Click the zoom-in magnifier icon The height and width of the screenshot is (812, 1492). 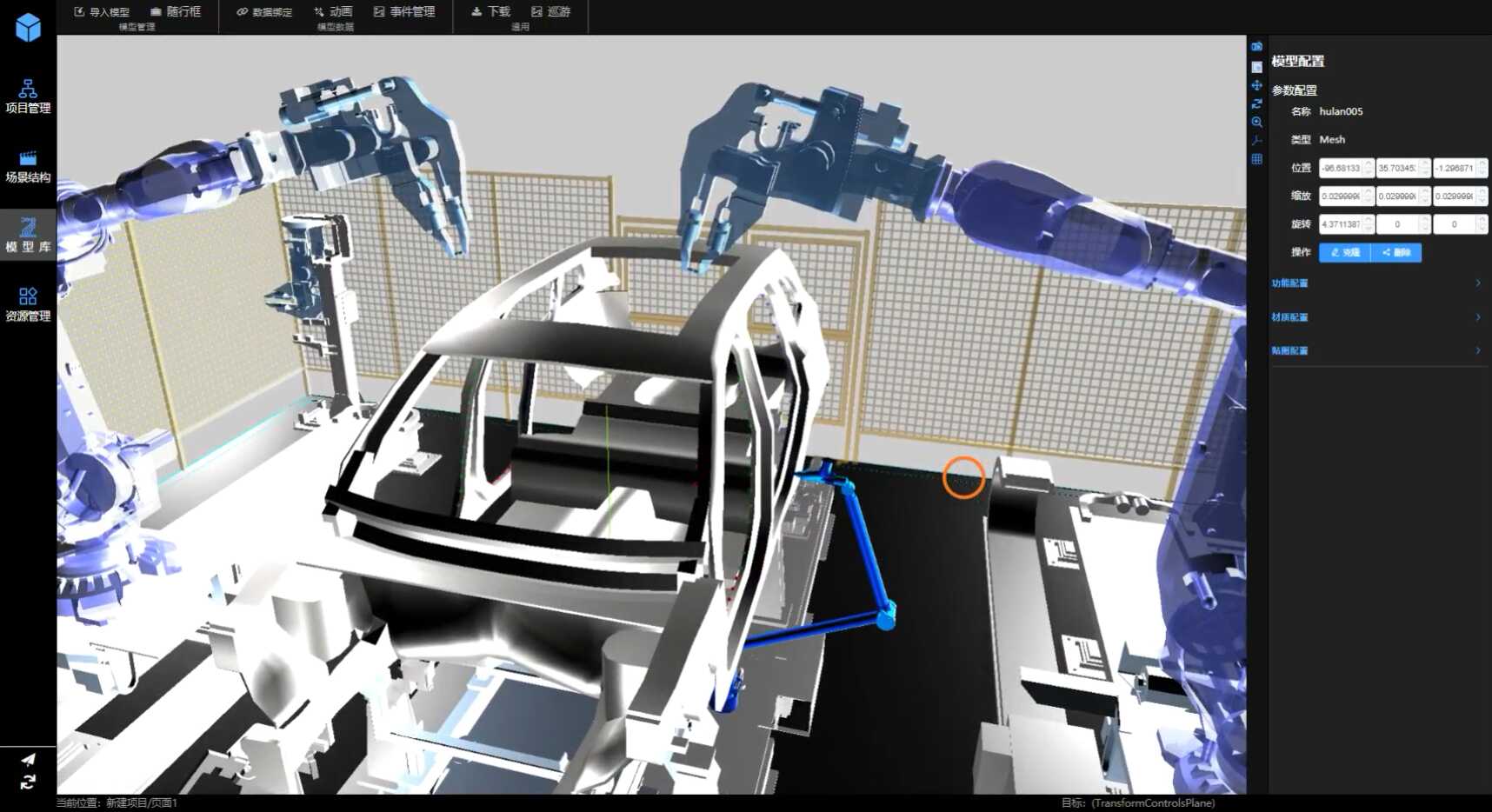(1256, 123)
